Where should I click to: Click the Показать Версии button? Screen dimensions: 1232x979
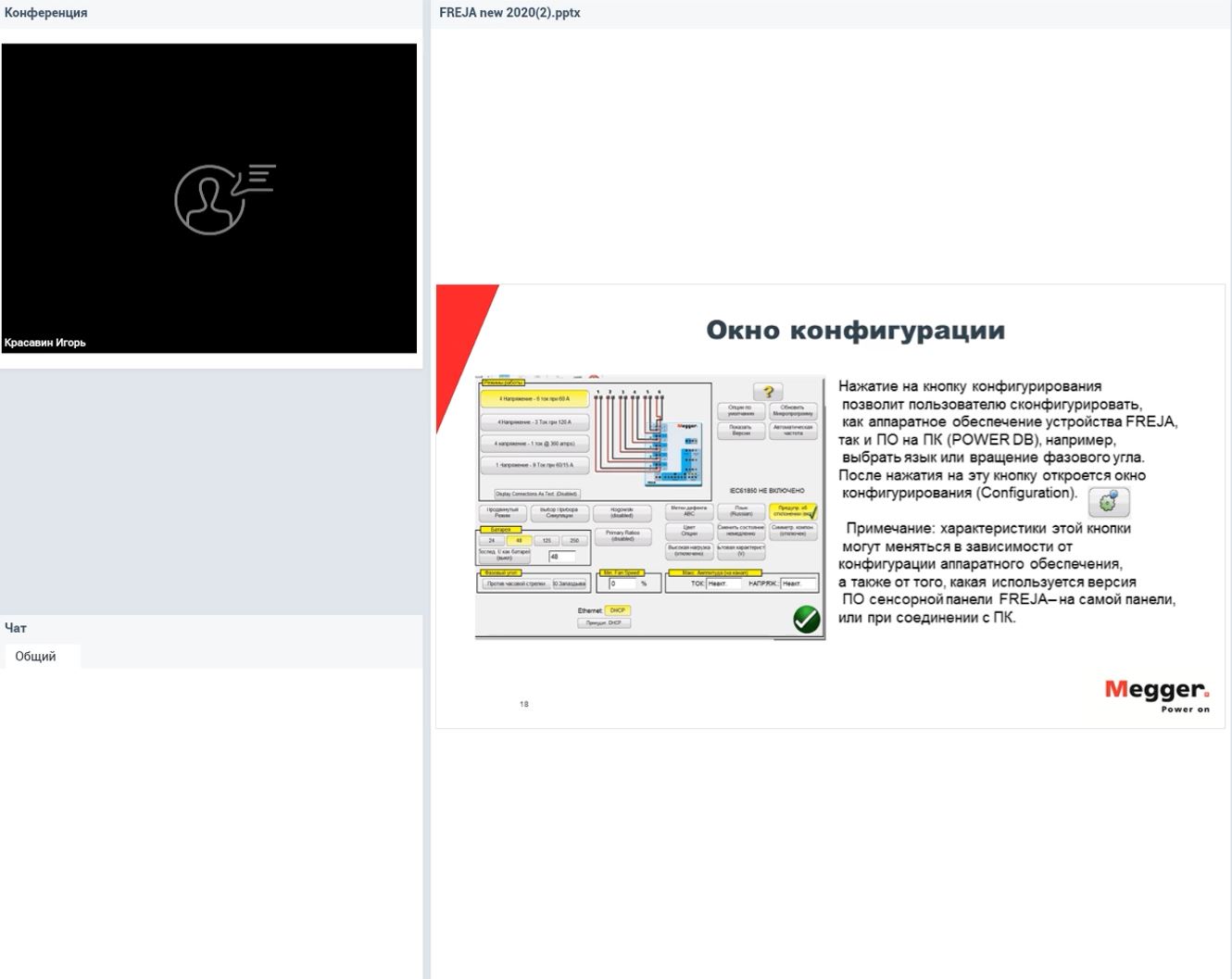click(x=740, y=431)
